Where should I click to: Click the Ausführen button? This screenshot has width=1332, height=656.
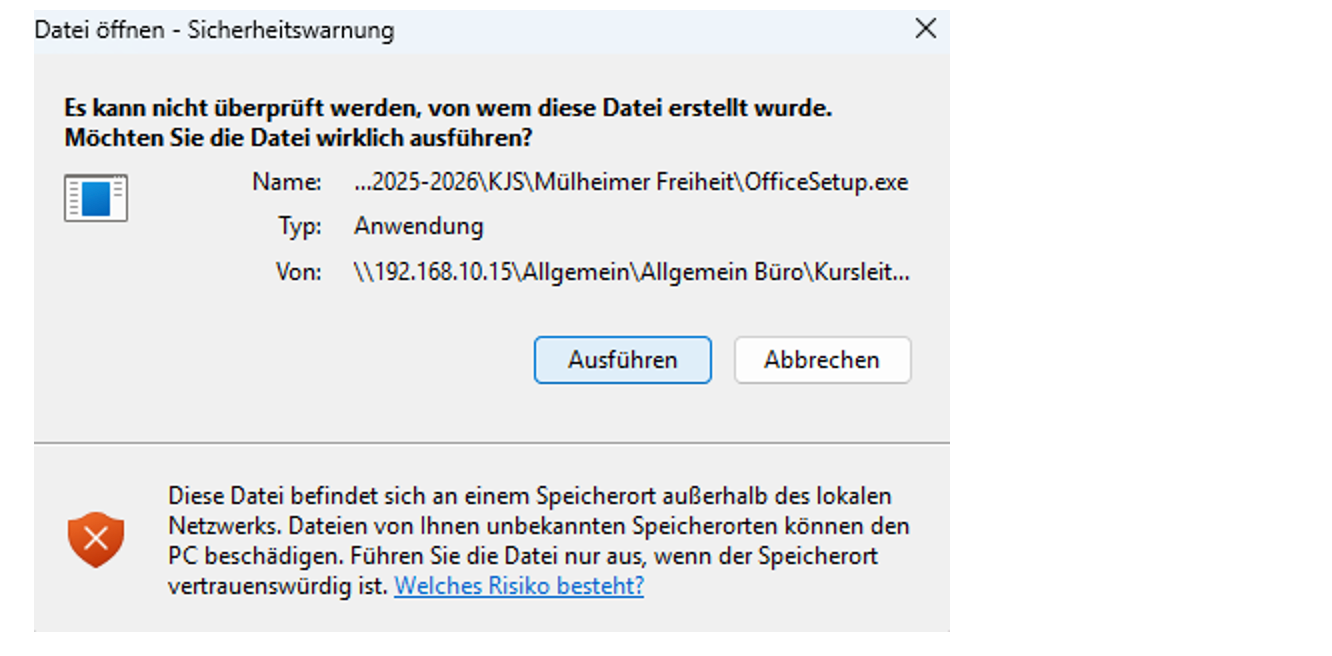point(622,360)
